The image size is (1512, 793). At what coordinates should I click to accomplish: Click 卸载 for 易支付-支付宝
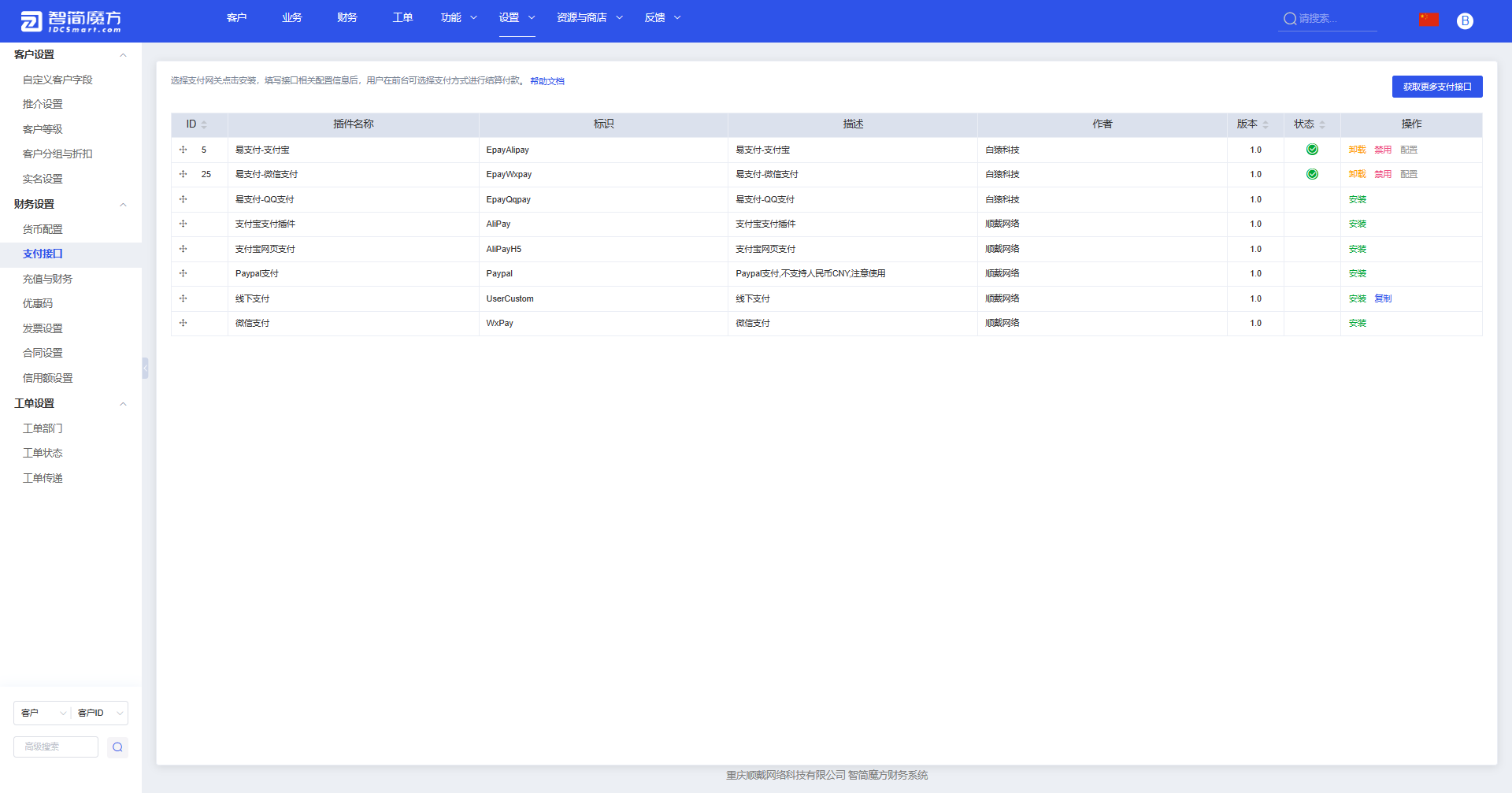point(1357,150)
